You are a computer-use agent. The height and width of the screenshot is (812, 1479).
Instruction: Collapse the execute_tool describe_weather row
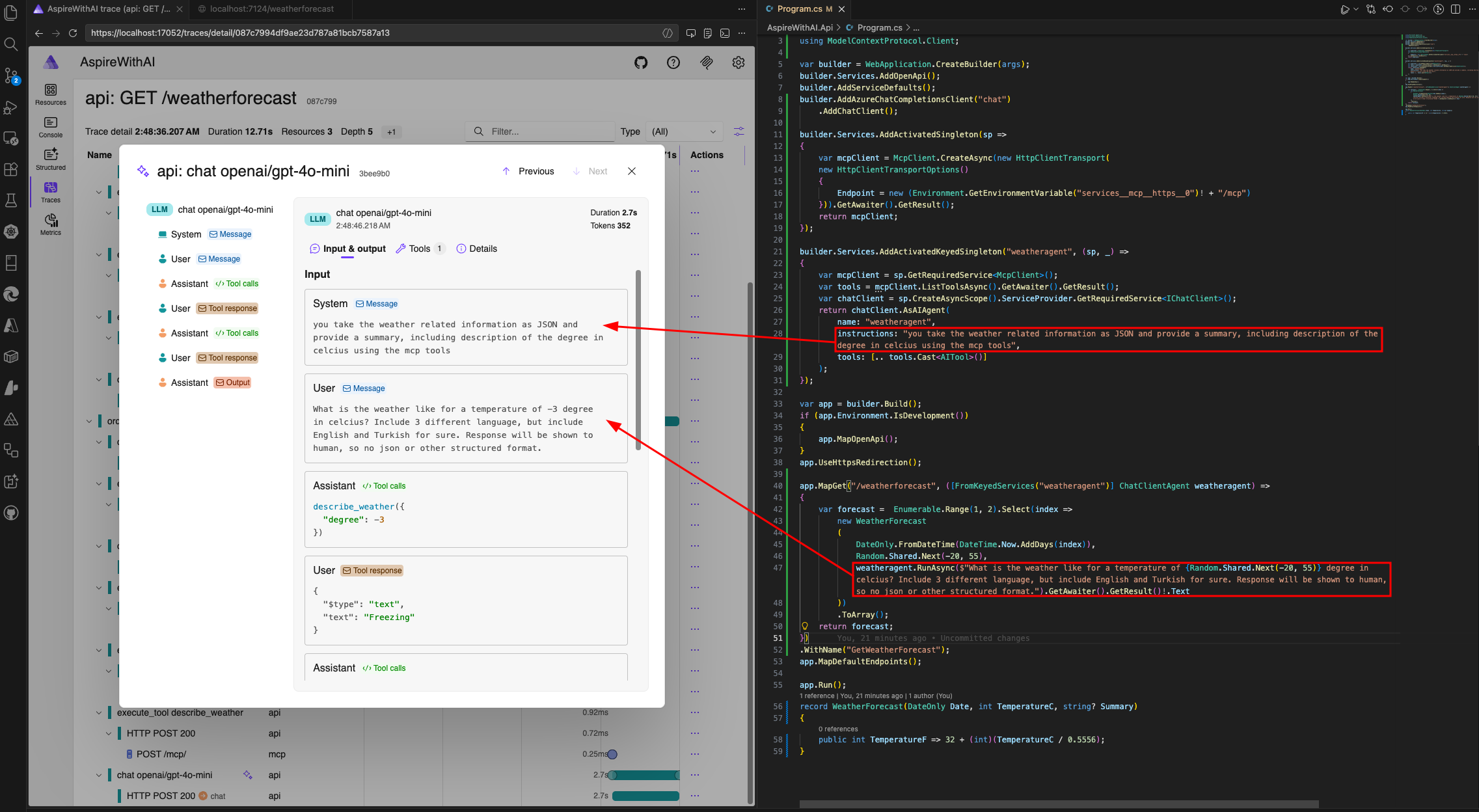[x=99, y=713]
